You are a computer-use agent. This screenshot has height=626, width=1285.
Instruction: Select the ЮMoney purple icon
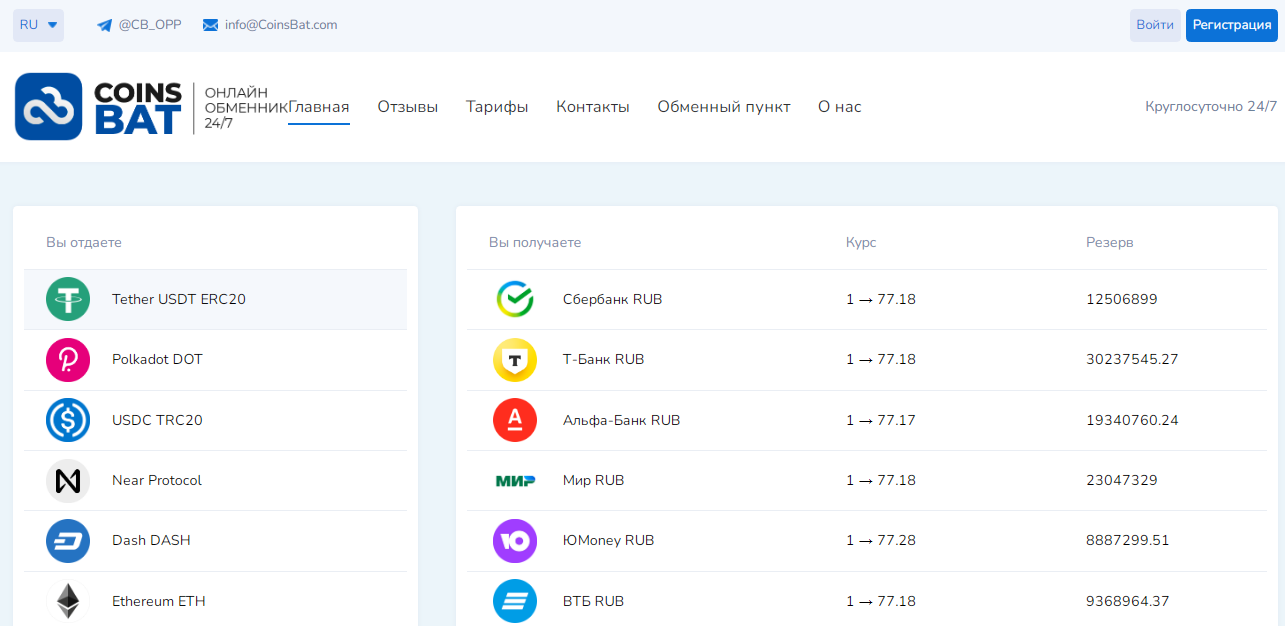pyautogui.click(x=515, y=540)
